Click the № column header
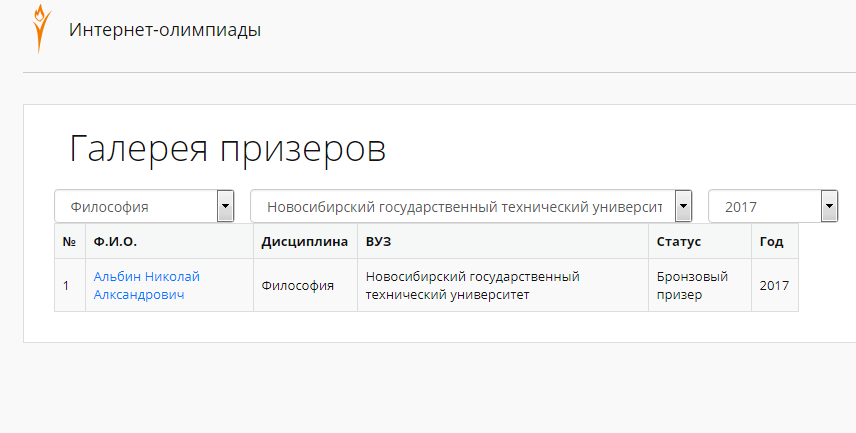The image size is (856, 433). click(x=70, y=241)
